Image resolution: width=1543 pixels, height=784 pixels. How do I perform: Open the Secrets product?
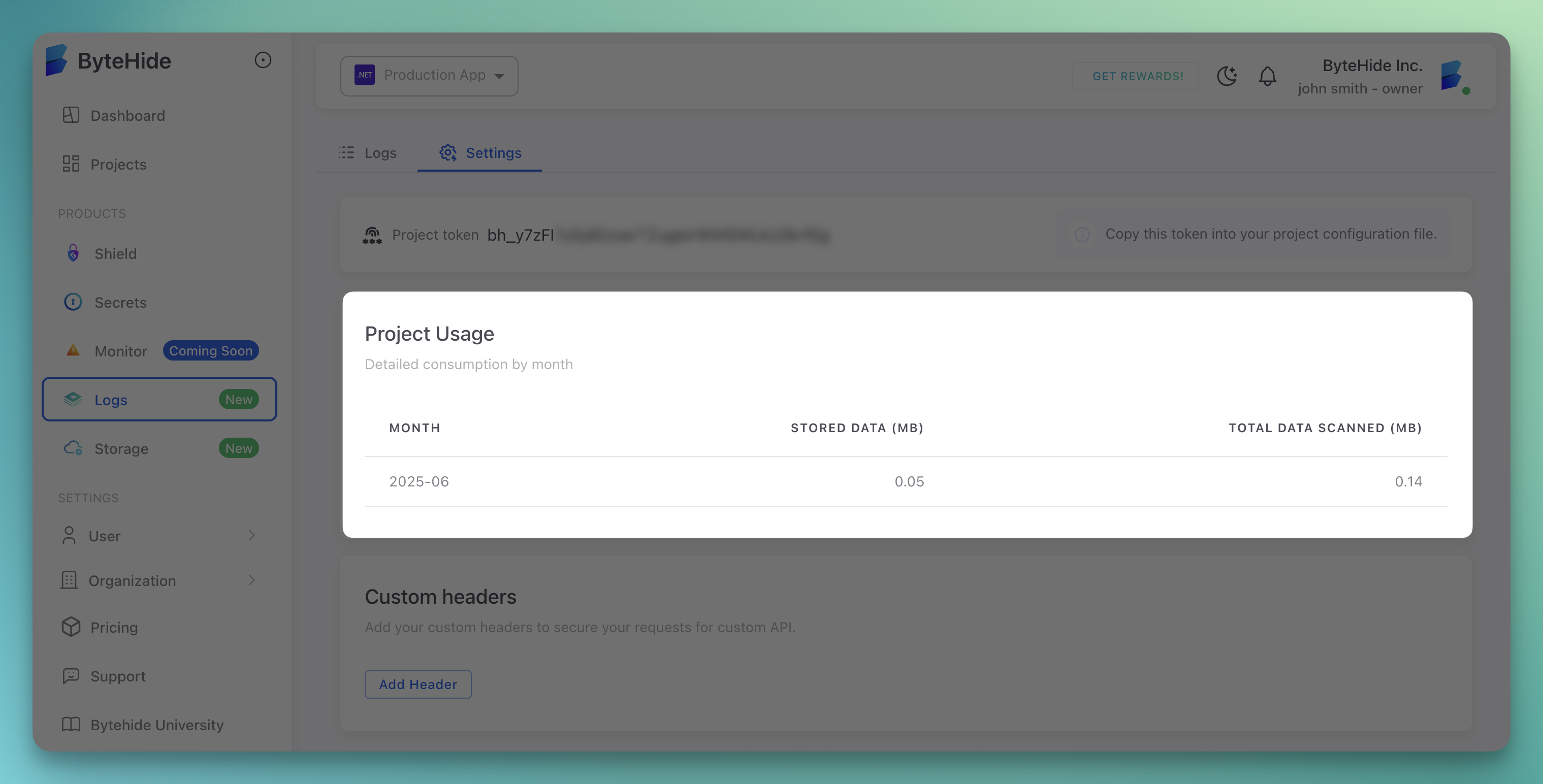[x=120, y=303]
